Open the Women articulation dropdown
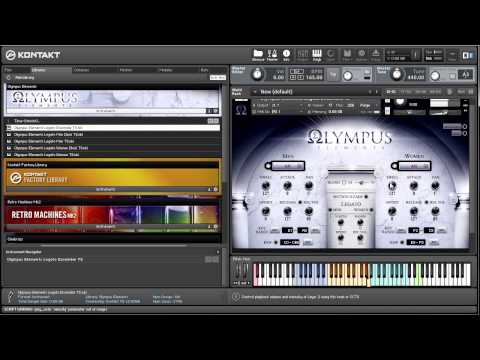The height and width of the screenshot is (360, 480). [x=414, y=166]
